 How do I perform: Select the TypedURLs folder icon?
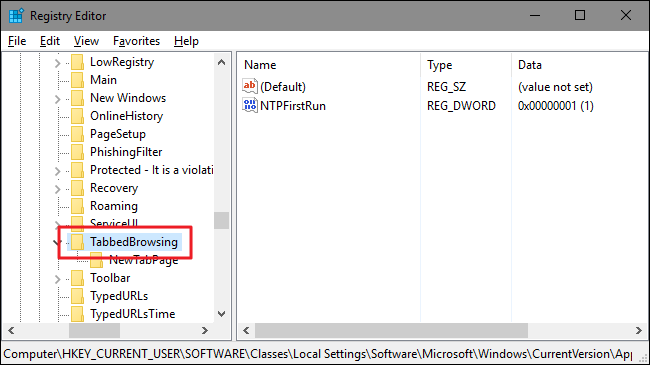click(x=77, y=296)
